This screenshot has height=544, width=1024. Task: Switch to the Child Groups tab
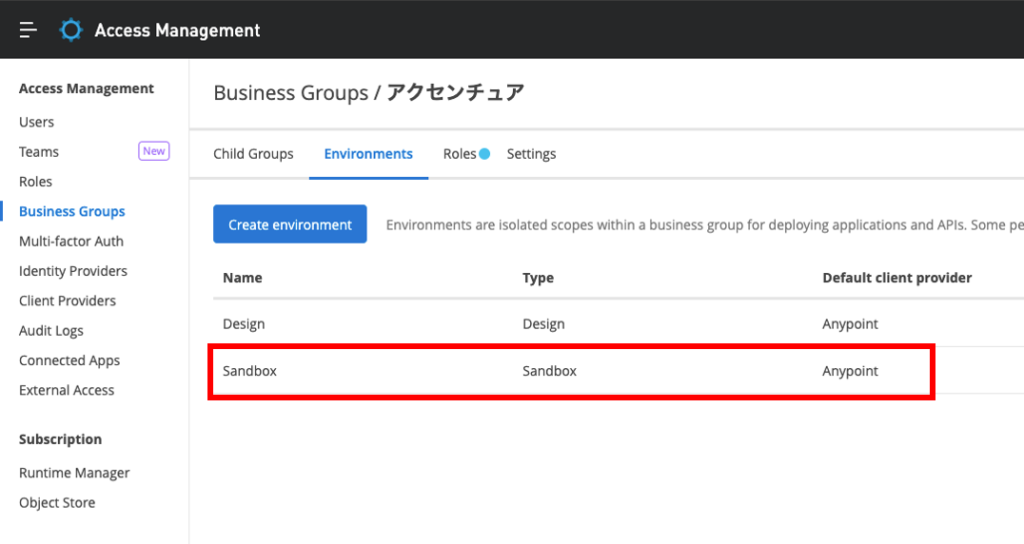[x=253, y=154]
